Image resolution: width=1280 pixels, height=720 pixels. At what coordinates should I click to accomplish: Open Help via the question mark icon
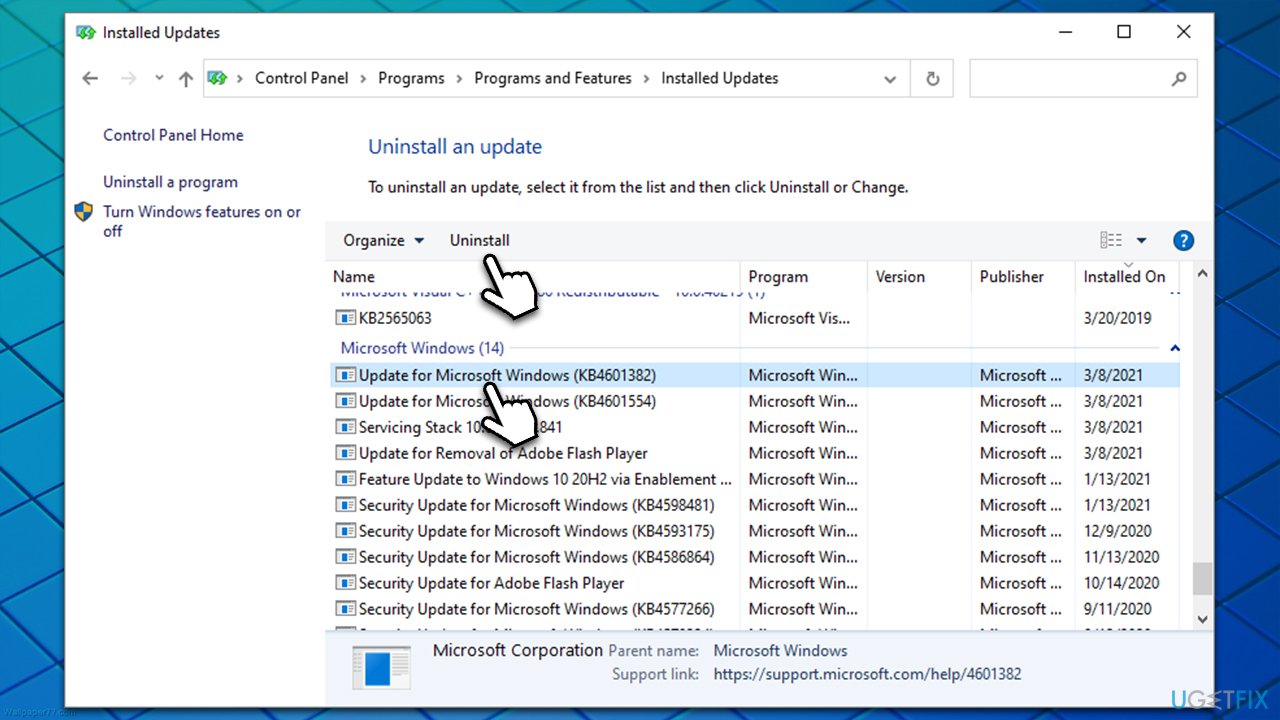(x=1183, y=240)
